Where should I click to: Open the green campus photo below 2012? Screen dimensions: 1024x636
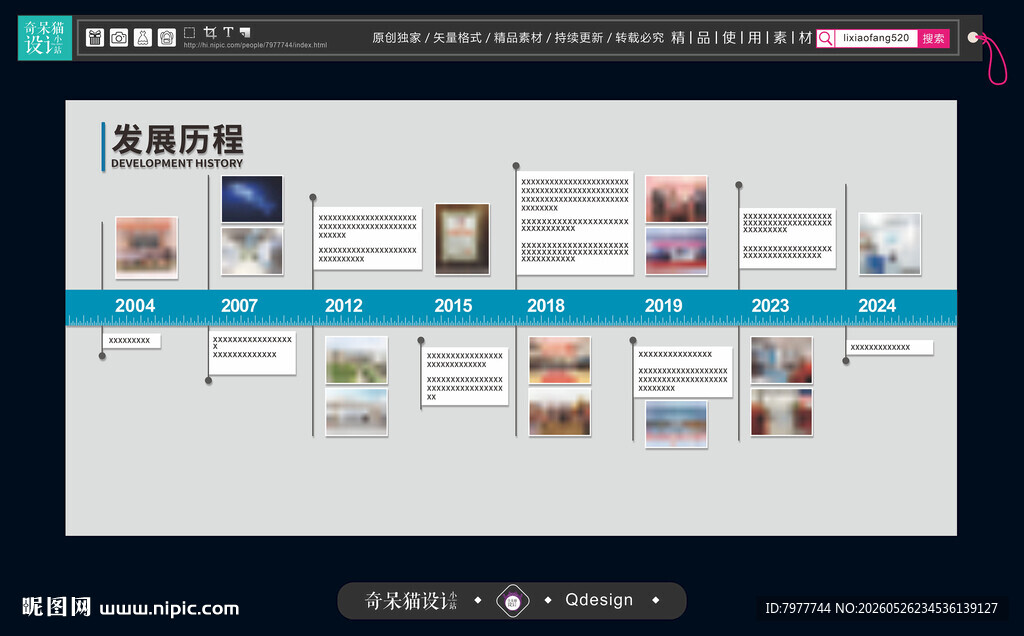pos(357,360)
